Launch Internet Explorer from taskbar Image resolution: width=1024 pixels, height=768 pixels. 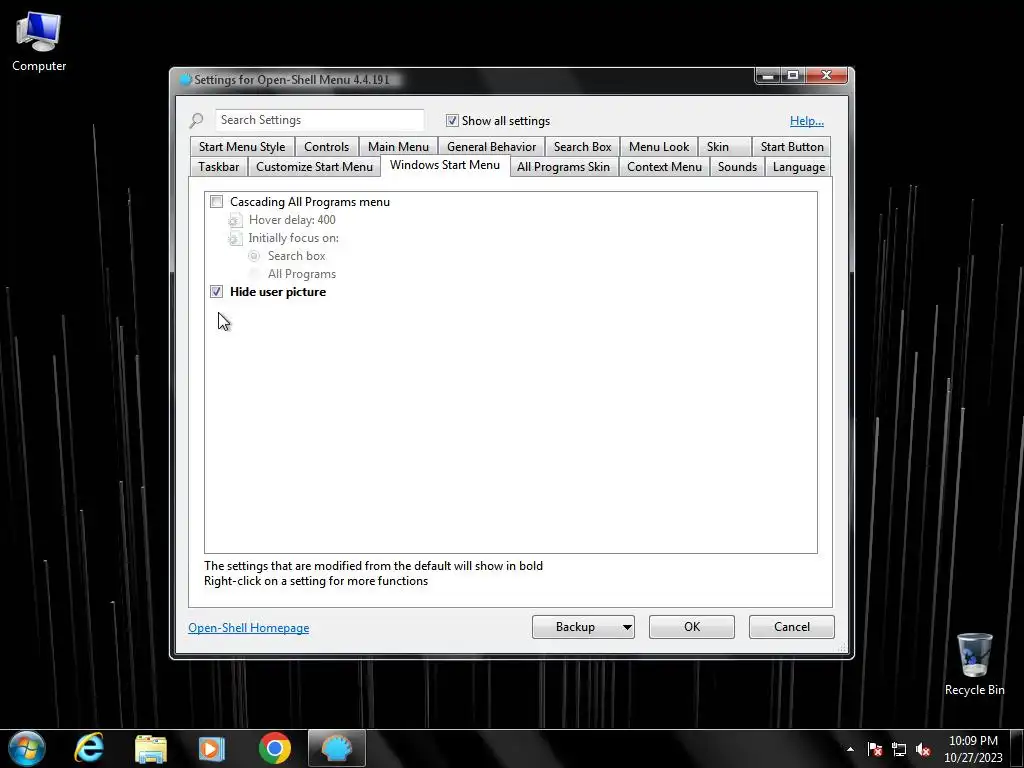(x=89, y=748)
